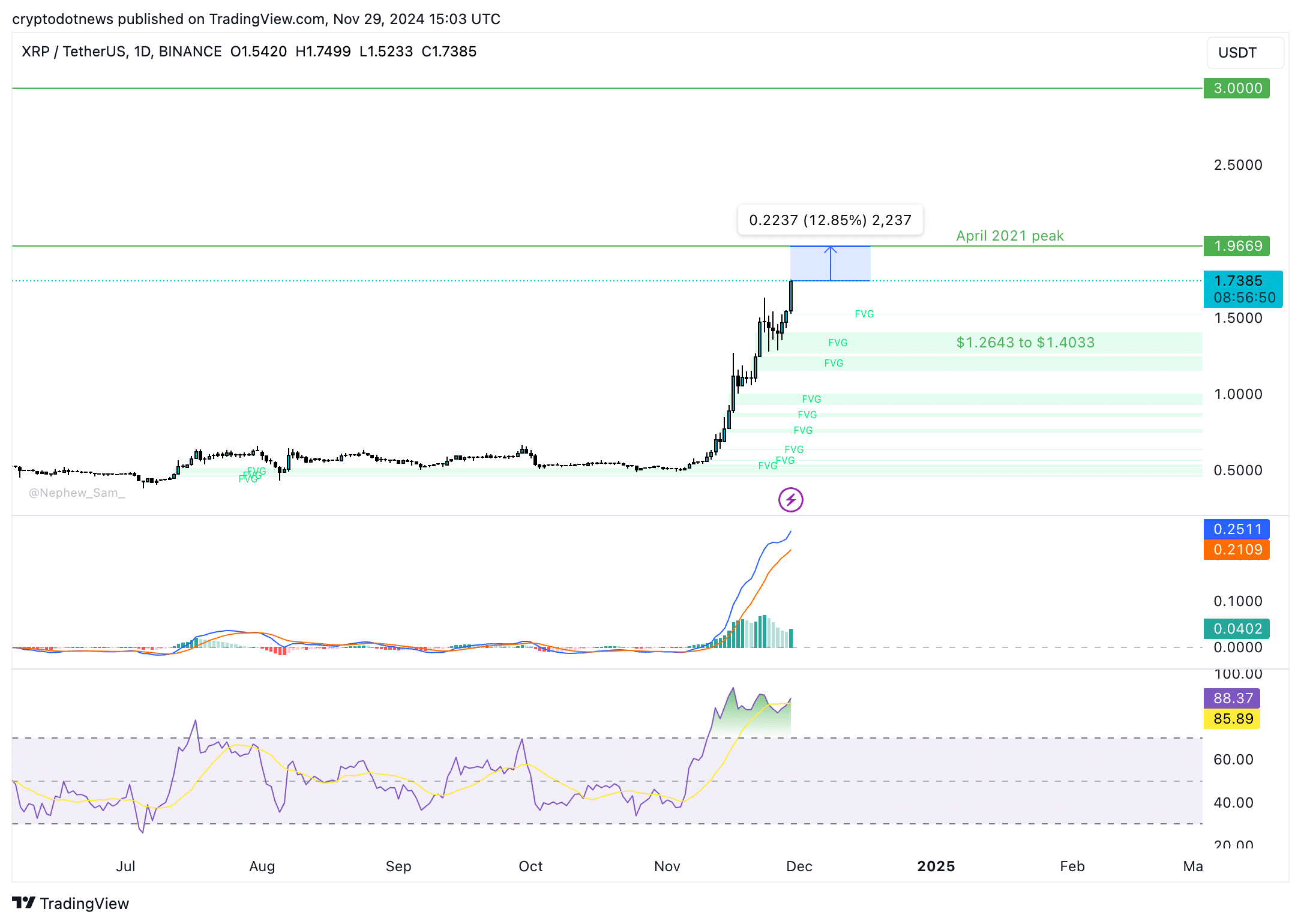Open the USDT currency selector
Image resolution: width=1301 pixels, height=924 pixels.
click(x=1245, y=53)
